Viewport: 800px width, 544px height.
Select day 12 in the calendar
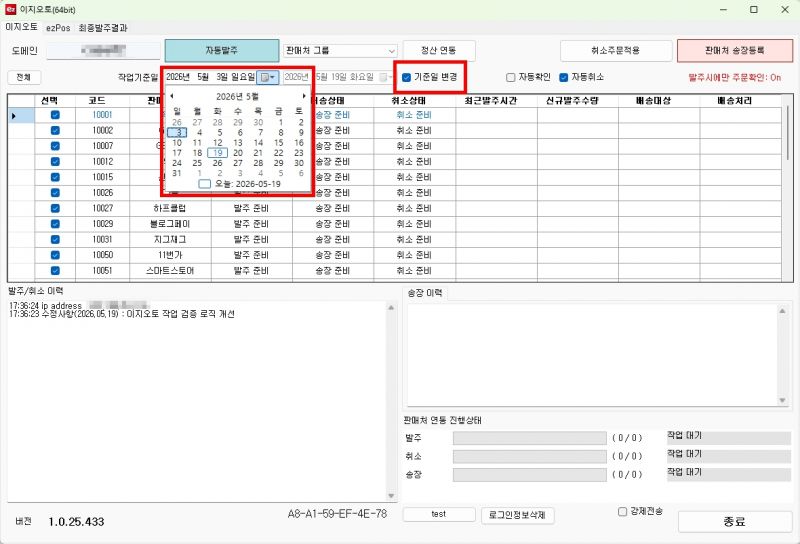(218, 143)
